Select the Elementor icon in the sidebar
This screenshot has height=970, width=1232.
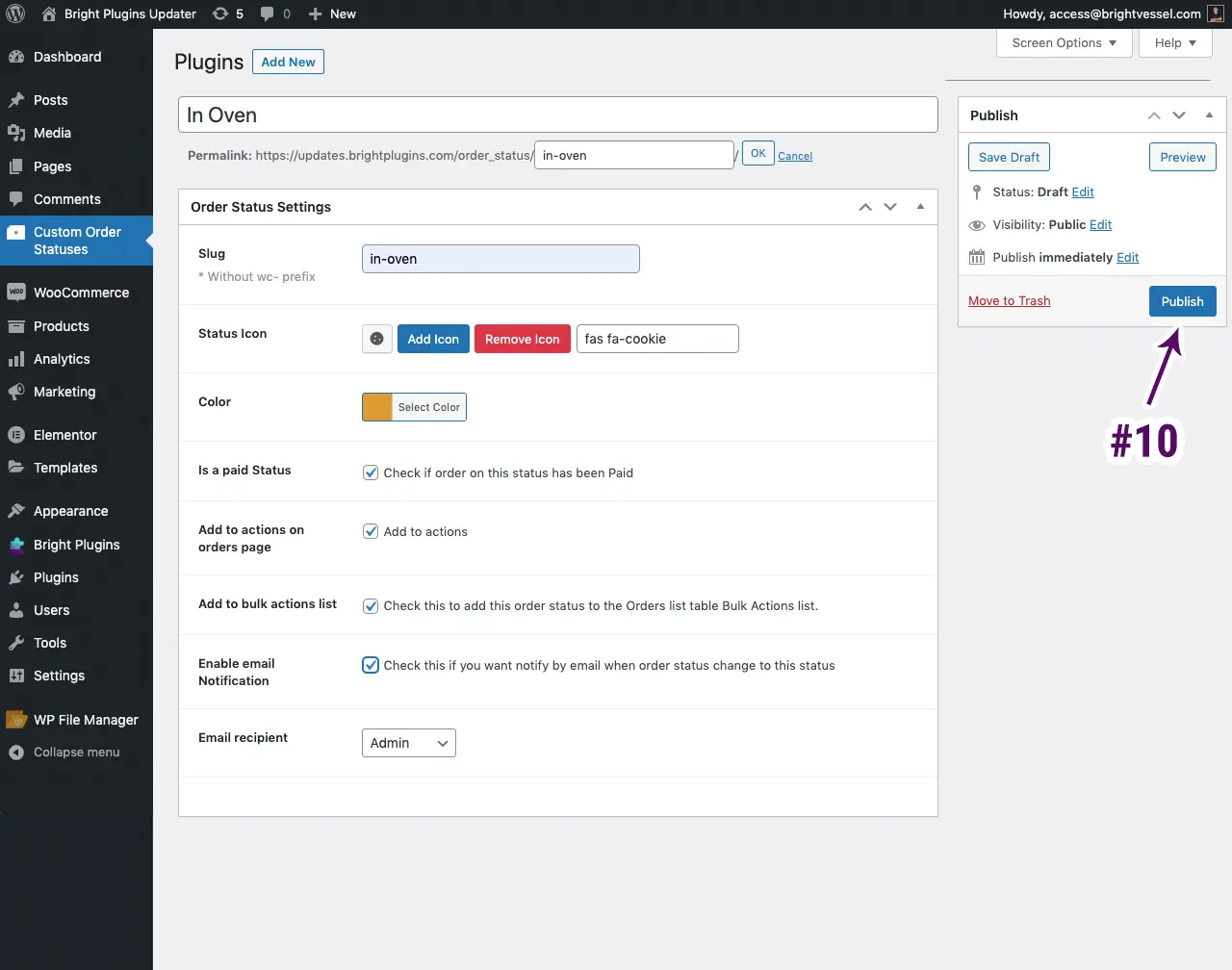tap(17, 434)
